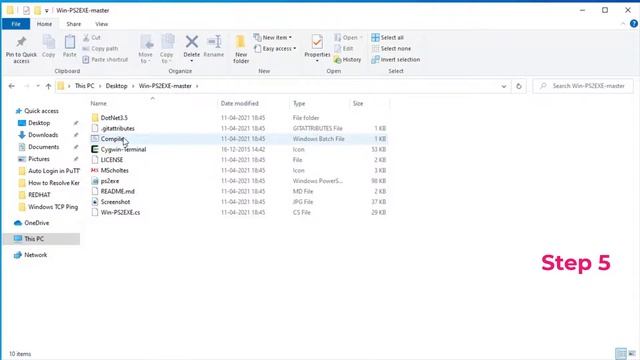
Task: Switch to Details view icon
Action: 621,354
